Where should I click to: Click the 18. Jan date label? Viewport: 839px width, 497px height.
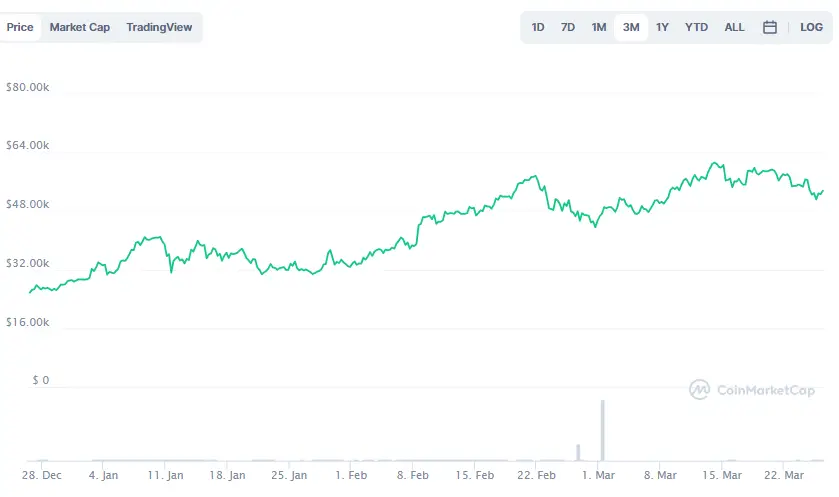(227, 475)
